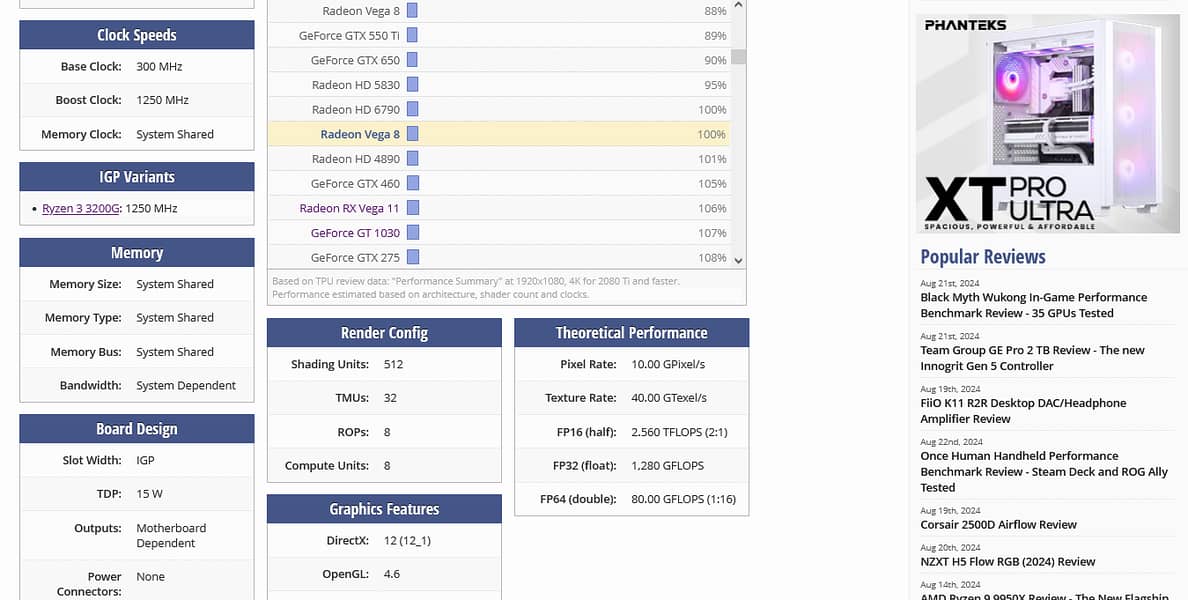The width and height of the screenshot is (1188, 600).
Task: Open Black Myth Wukong benchmark review
Action: point(1033,305)
